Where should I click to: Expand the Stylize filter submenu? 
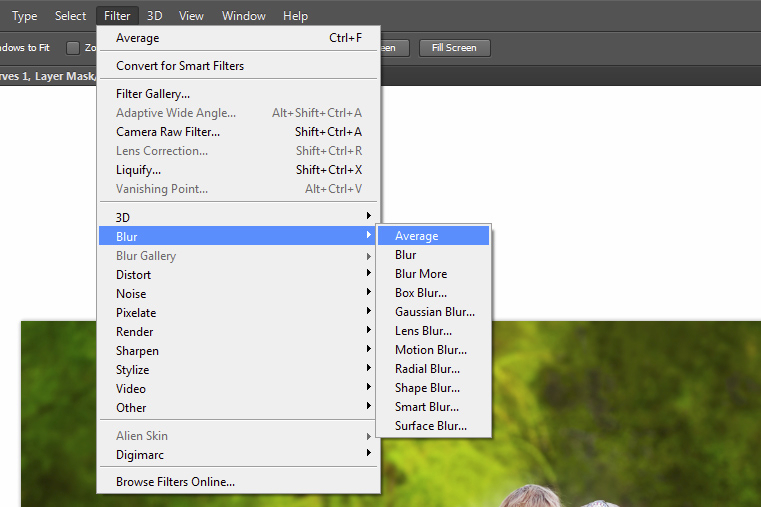click(133, 370)
